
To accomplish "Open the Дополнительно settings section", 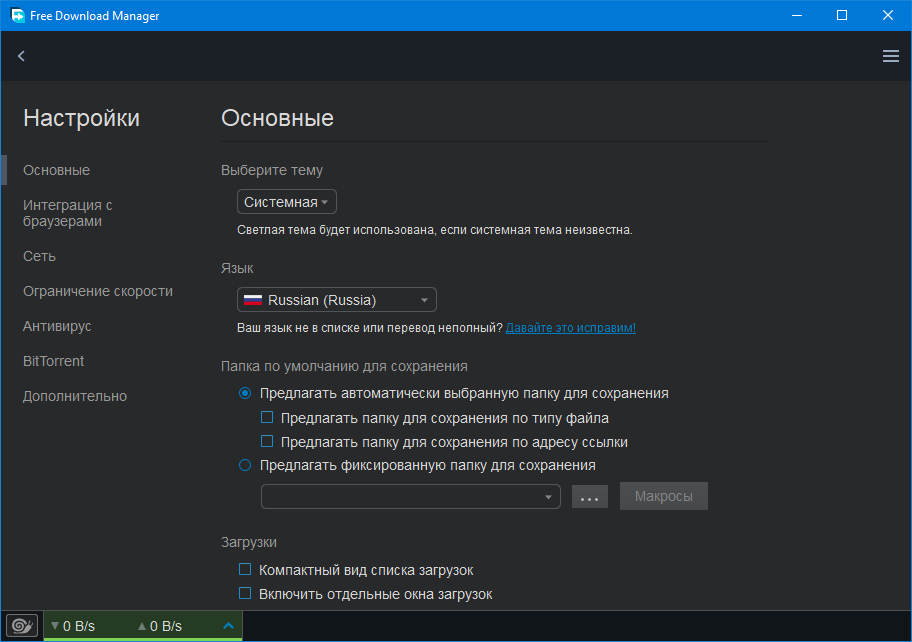I will 74,396.
